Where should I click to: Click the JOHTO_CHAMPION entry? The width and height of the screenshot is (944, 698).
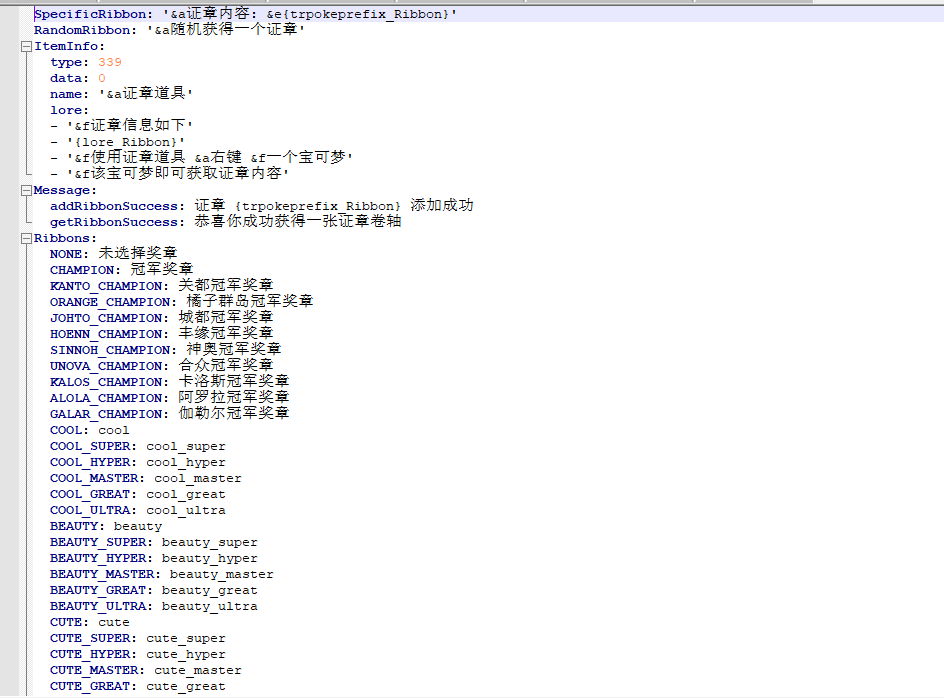click(x=161, y=317)
